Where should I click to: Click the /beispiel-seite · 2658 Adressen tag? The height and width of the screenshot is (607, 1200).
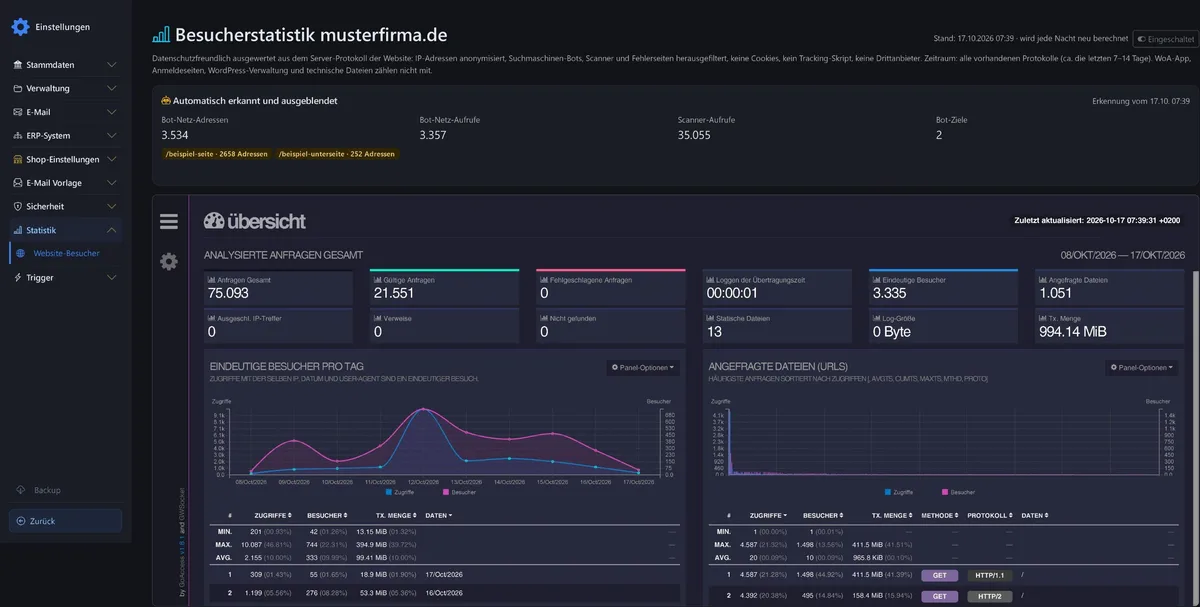pos(217,154)
